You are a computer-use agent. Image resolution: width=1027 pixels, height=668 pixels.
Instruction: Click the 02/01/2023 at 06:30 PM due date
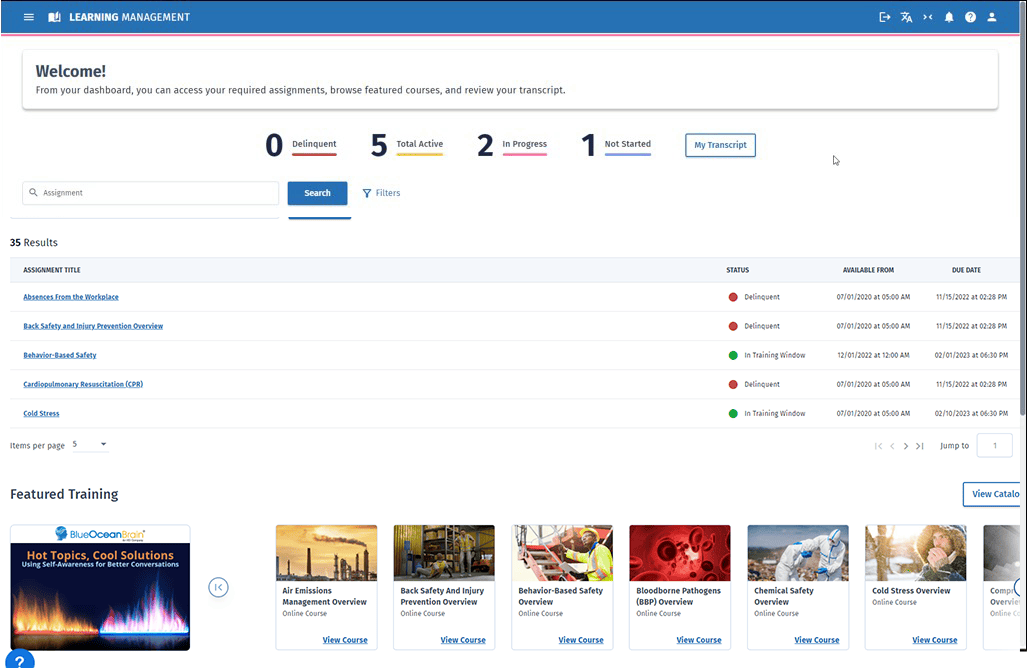click(971, 355)
